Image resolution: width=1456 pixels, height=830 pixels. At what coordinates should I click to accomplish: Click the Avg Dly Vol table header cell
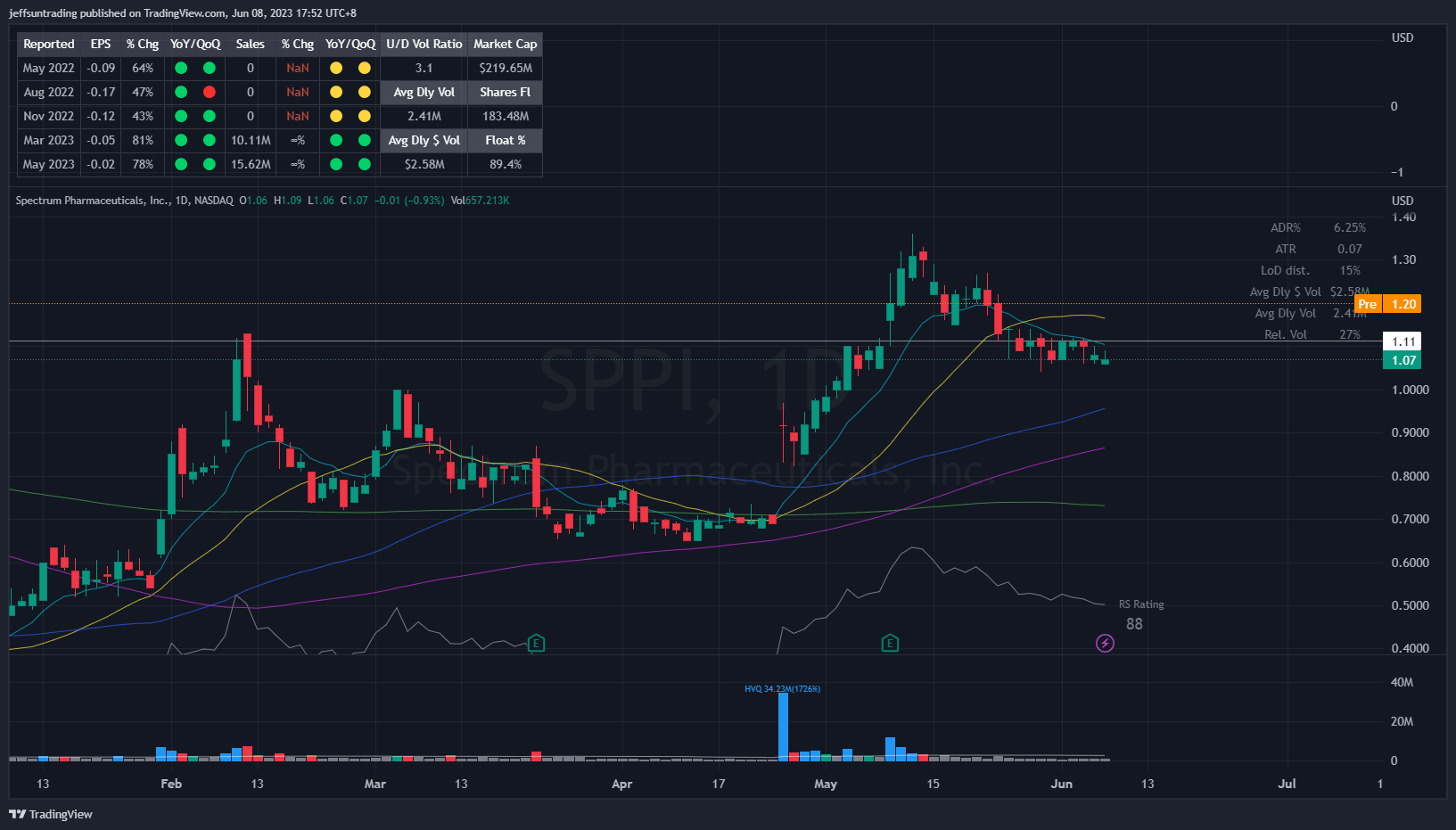424,92
